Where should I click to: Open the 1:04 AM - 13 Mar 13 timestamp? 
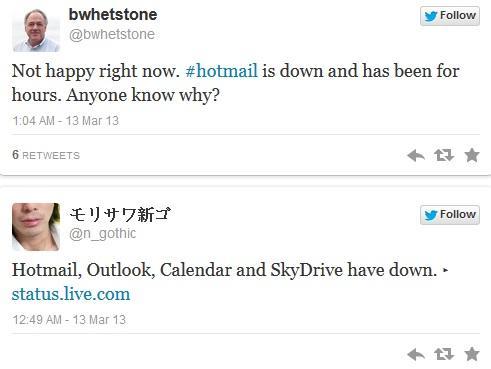65,121
